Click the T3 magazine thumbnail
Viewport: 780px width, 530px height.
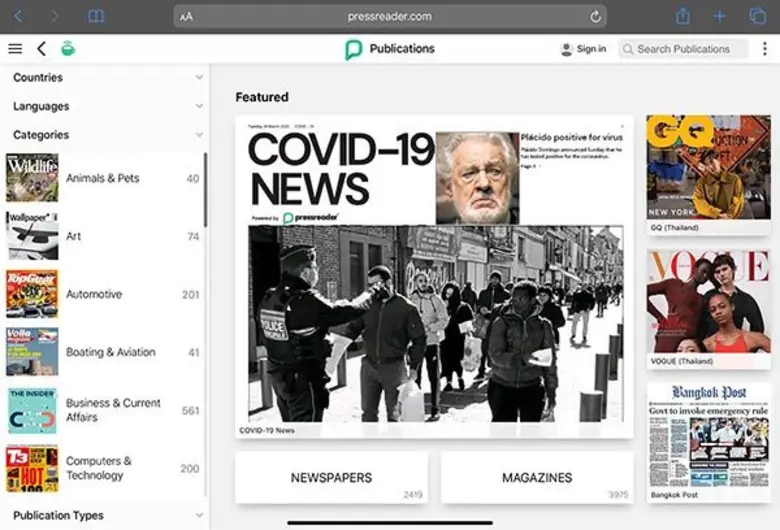pos(32,468)
